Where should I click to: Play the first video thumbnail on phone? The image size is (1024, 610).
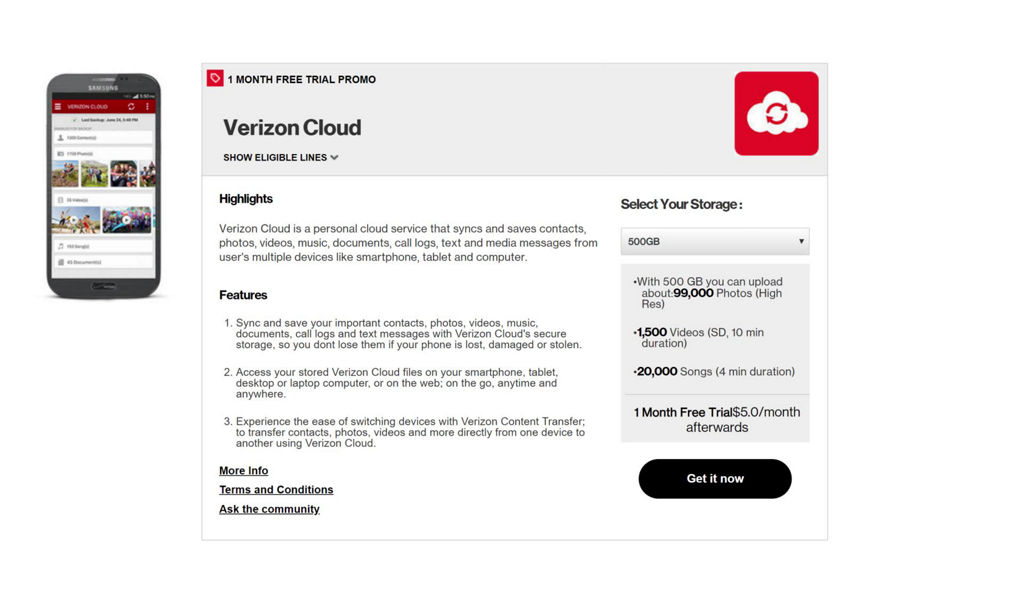75,220
